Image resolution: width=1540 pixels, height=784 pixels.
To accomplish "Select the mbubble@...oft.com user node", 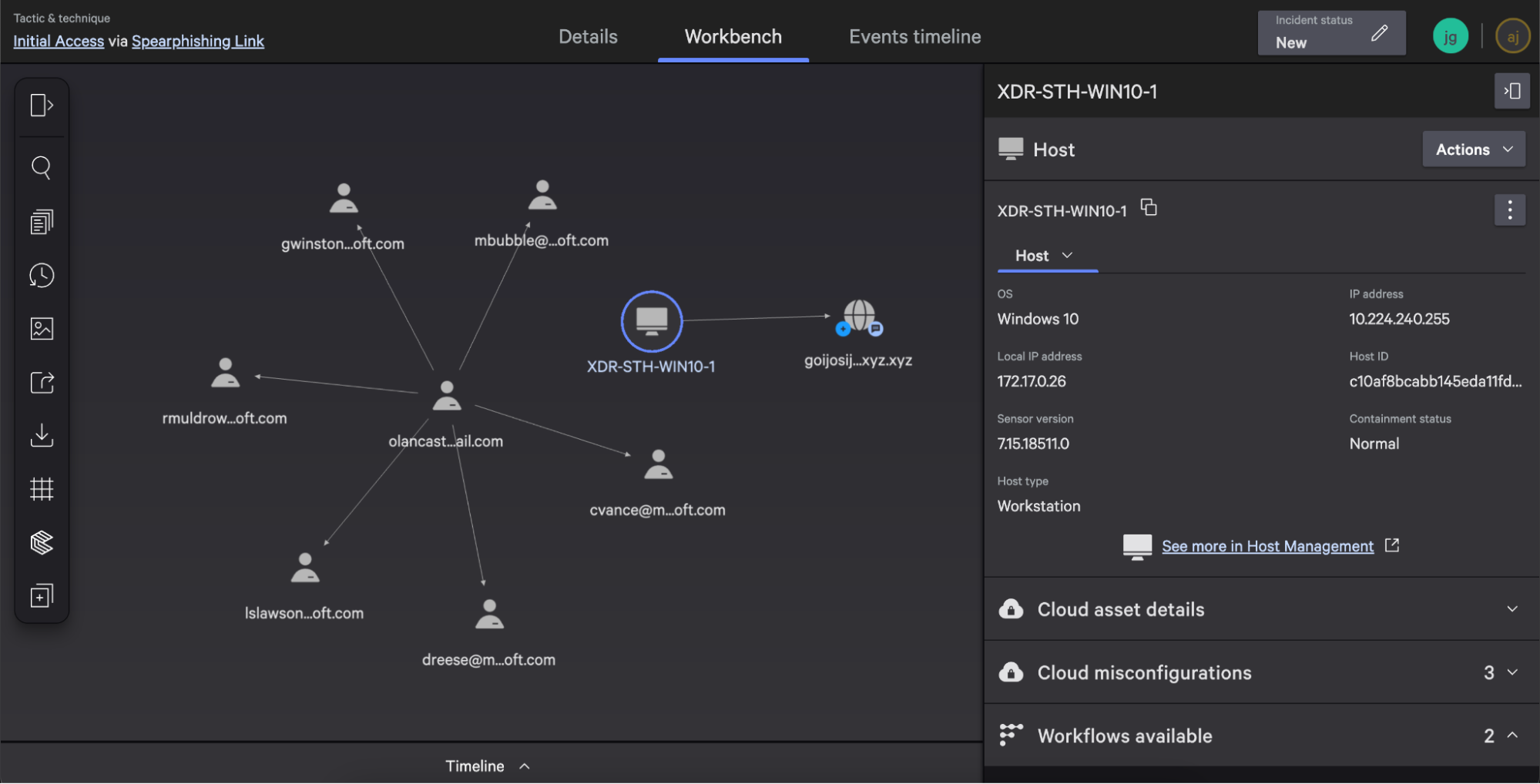I will coord(542,195).
